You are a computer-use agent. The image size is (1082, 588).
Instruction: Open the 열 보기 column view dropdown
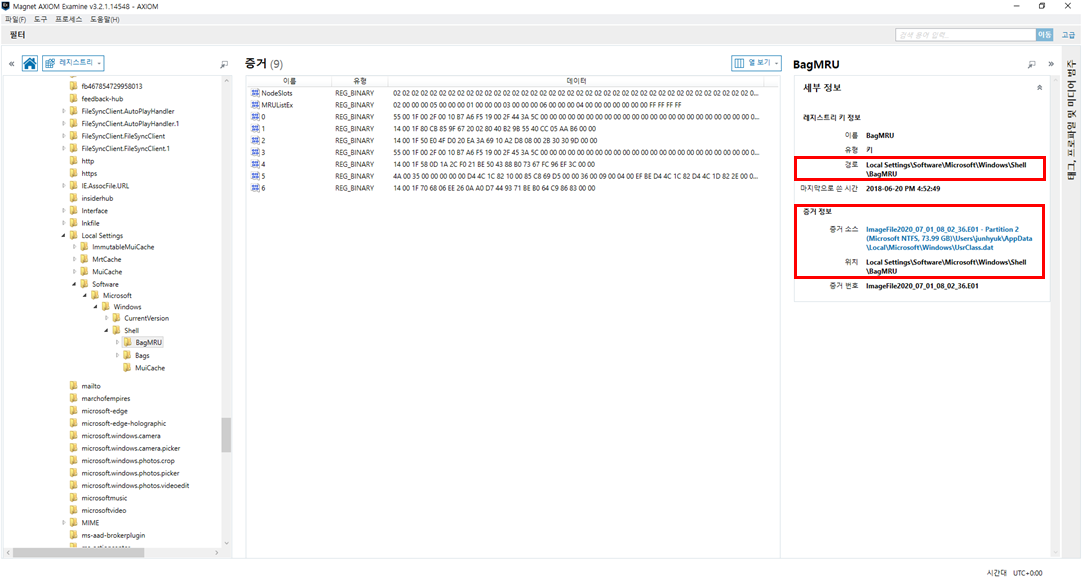coord(756,63)
